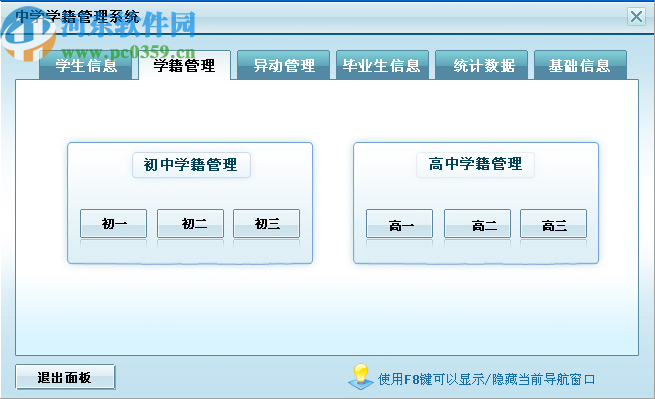This screenshot has width=655, height=399.
Task: Click the 初中学籍管理 heading label
Action: 191,165
